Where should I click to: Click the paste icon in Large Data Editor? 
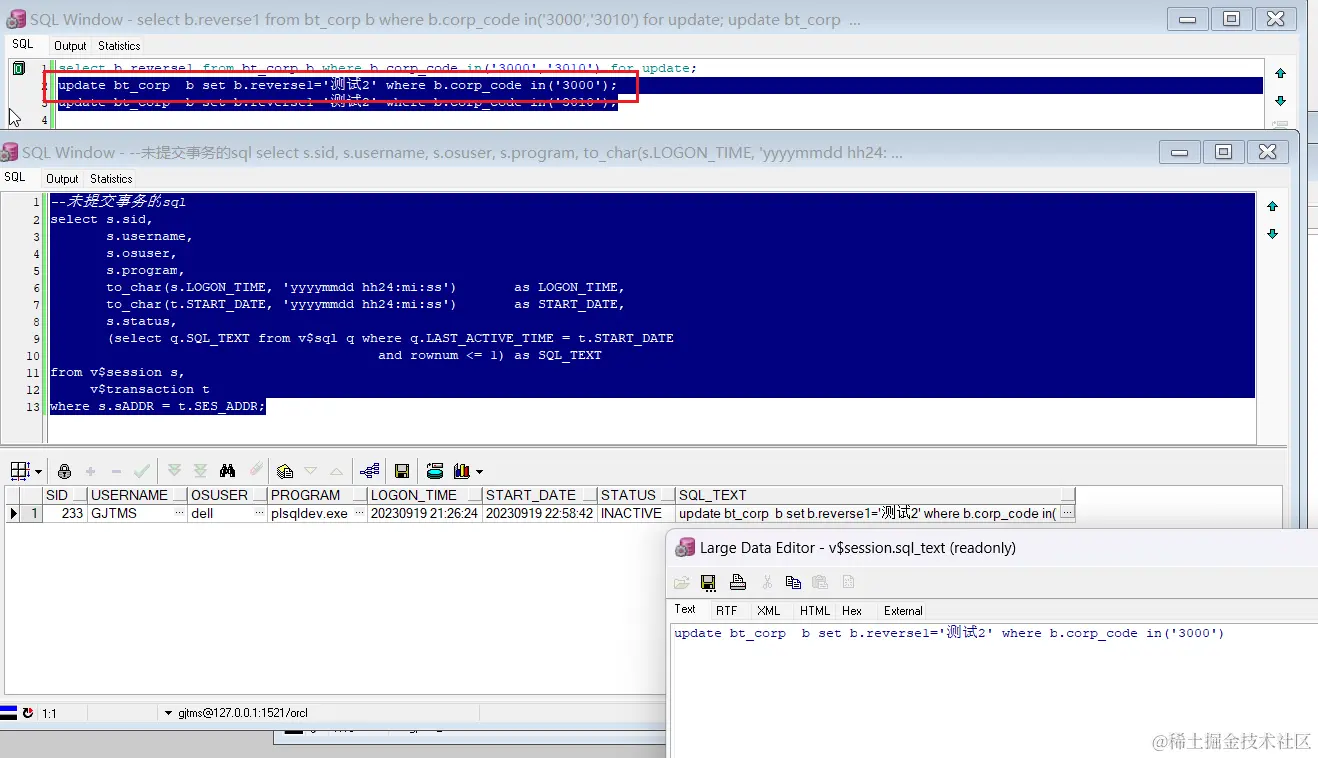[x=820, y=582]
